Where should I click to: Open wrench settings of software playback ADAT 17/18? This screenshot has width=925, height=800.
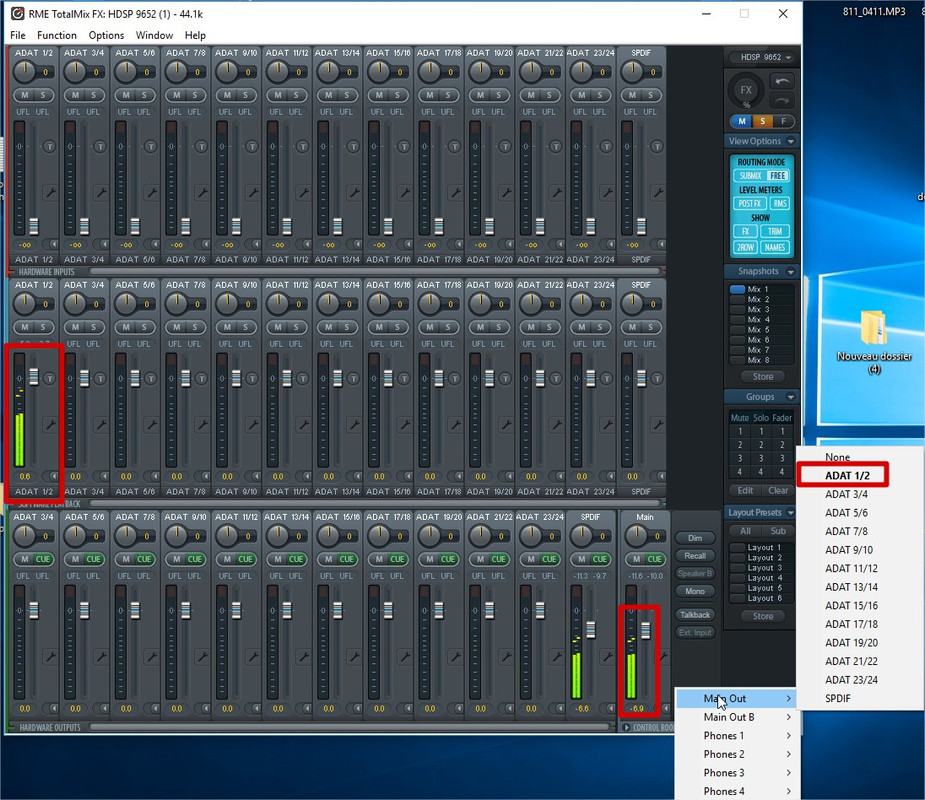click(x=455, y=425)
